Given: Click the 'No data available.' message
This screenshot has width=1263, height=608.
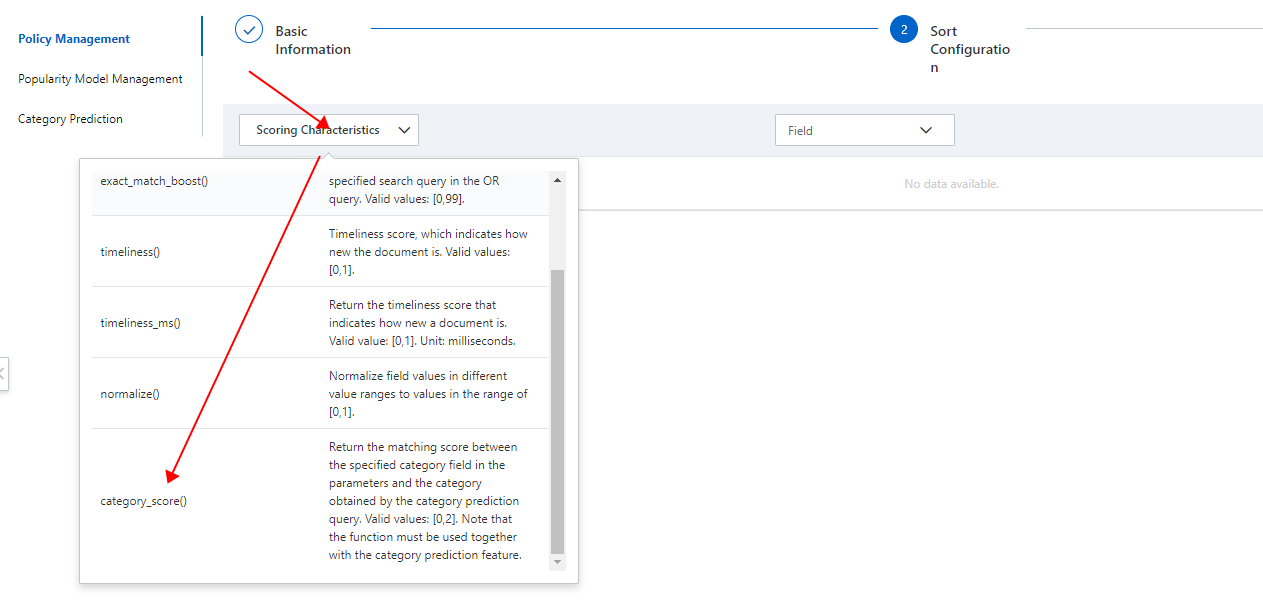Looking at the screenshot, I should click(x=951, y=184).
